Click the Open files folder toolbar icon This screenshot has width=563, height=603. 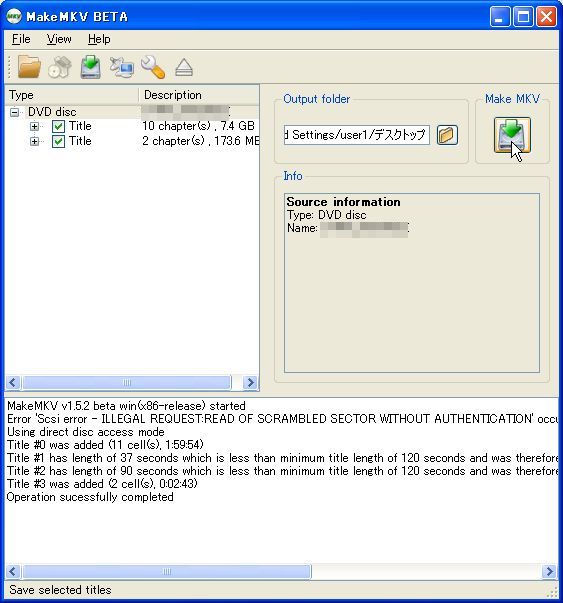coord(29,67)
